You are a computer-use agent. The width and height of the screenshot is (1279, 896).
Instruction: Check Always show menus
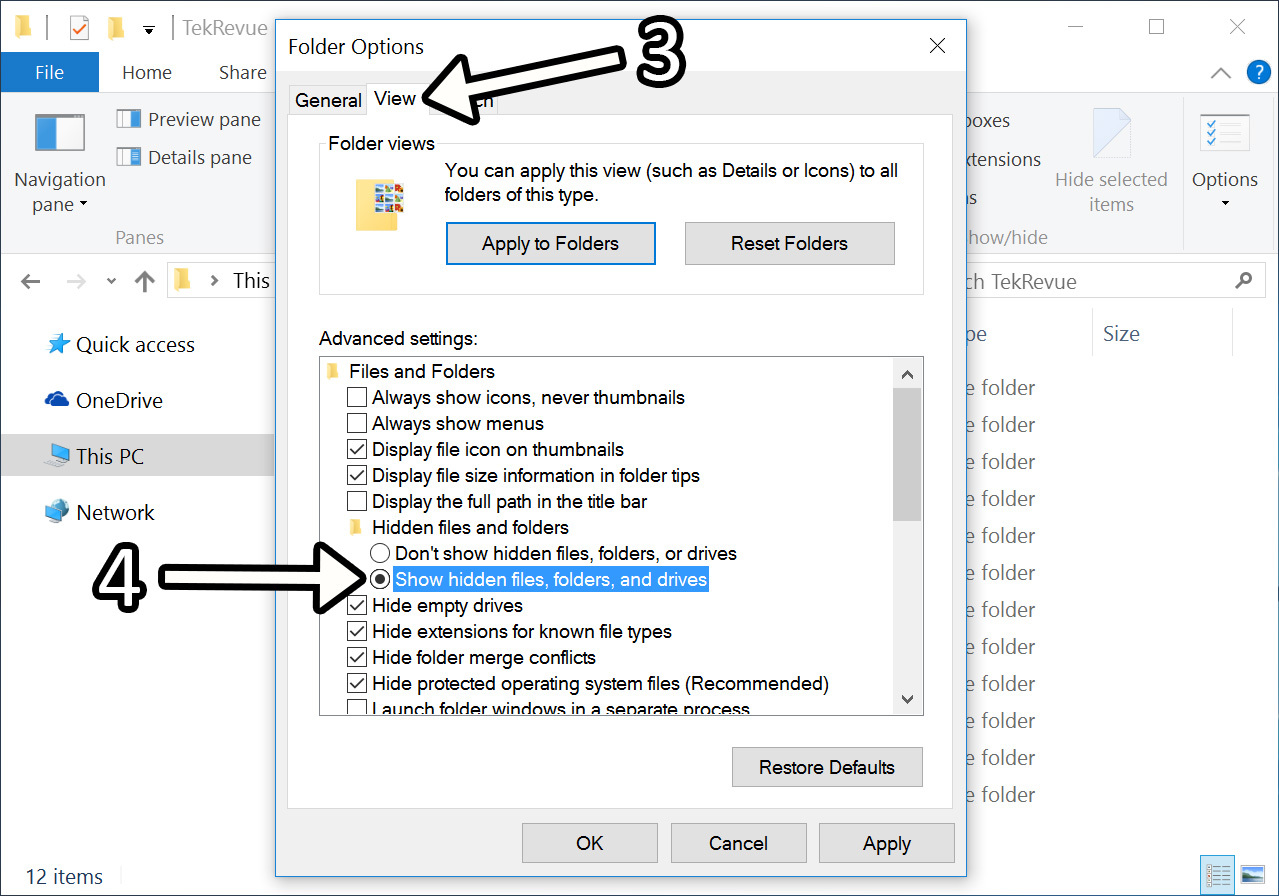click(x=357, y=423)
